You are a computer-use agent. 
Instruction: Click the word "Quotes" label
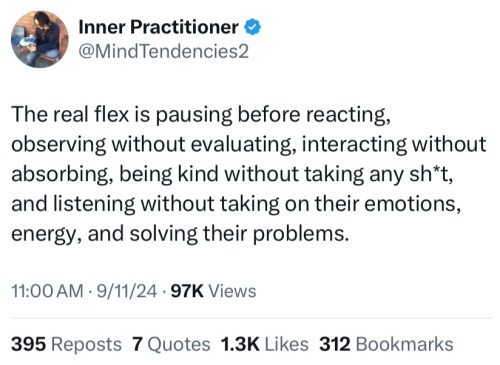tap(179, 344)
